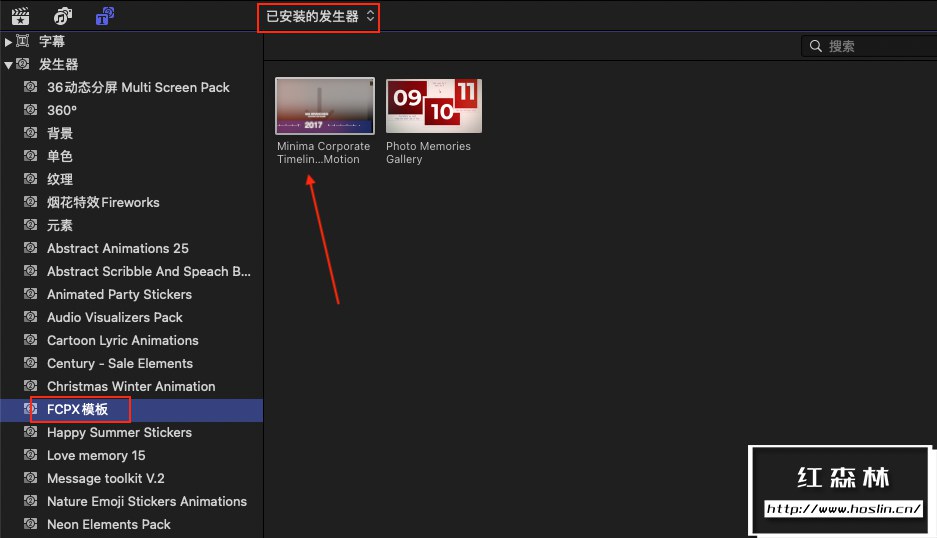Viewport: 937px width, 538px height.
Task: Select Photo Memories Gallery generator thumbnail
Action: click(x=434, y=106)
